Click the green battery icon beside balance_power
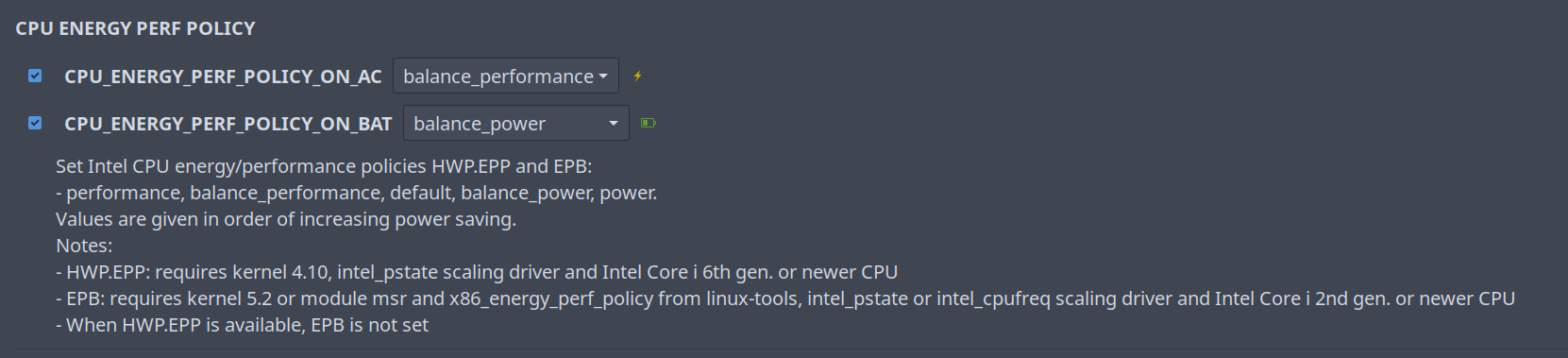The image size is (1568, 358). [649, 123]
